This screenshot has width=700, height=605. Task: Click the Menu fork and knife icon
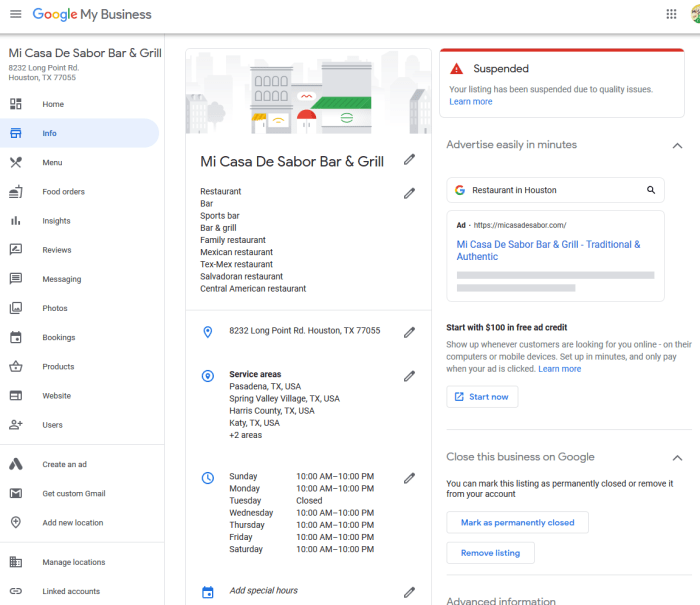coord(16,163)
